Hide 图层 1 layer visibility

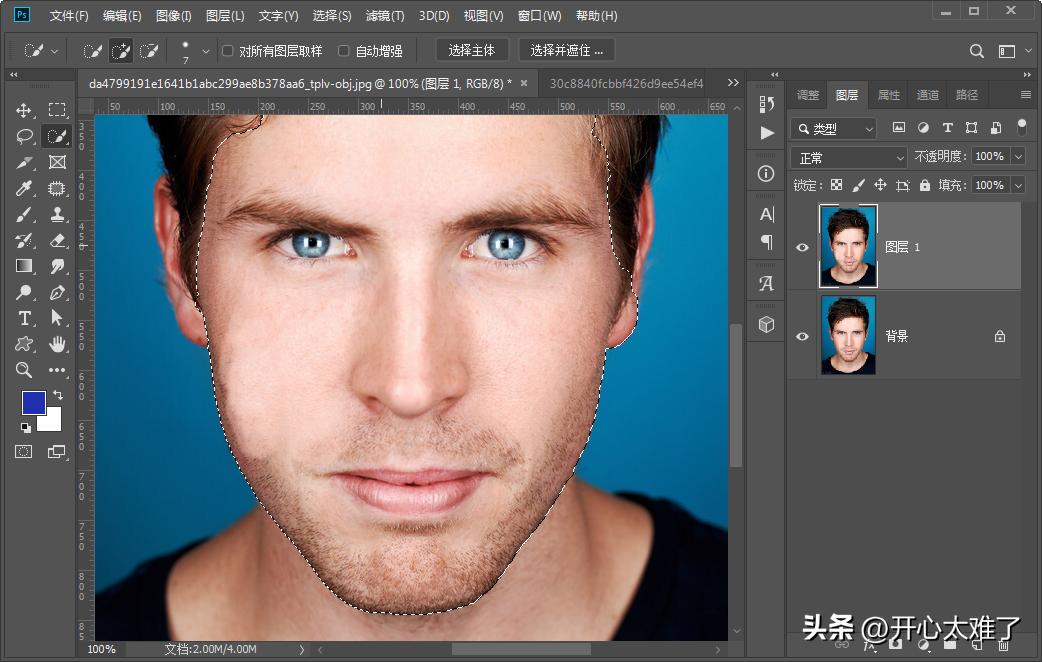tap(802, 247)
